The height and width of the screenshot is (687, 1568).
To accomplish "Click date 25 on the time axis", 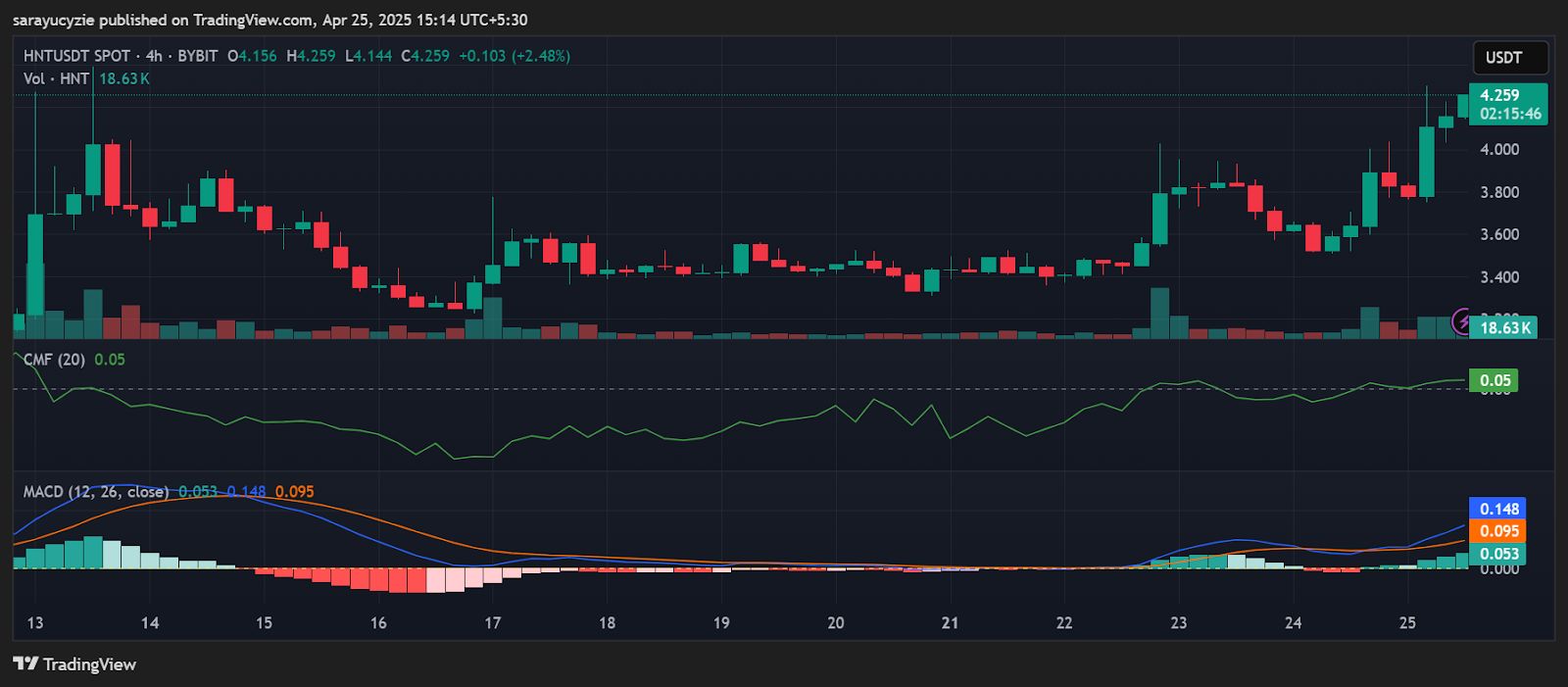I will click(1407, 622).
